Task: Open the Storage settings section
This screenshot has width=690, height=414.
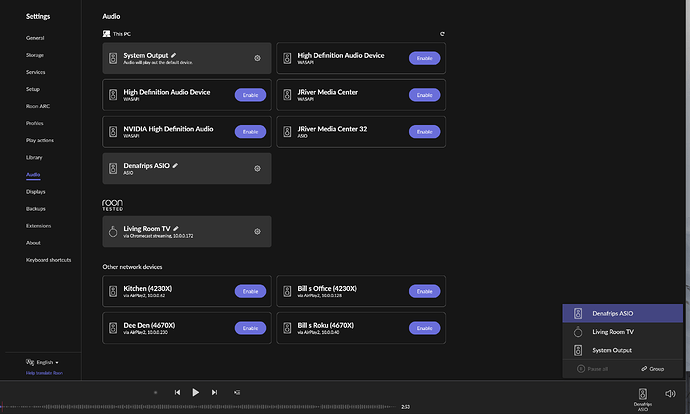Action: (34, 55)
